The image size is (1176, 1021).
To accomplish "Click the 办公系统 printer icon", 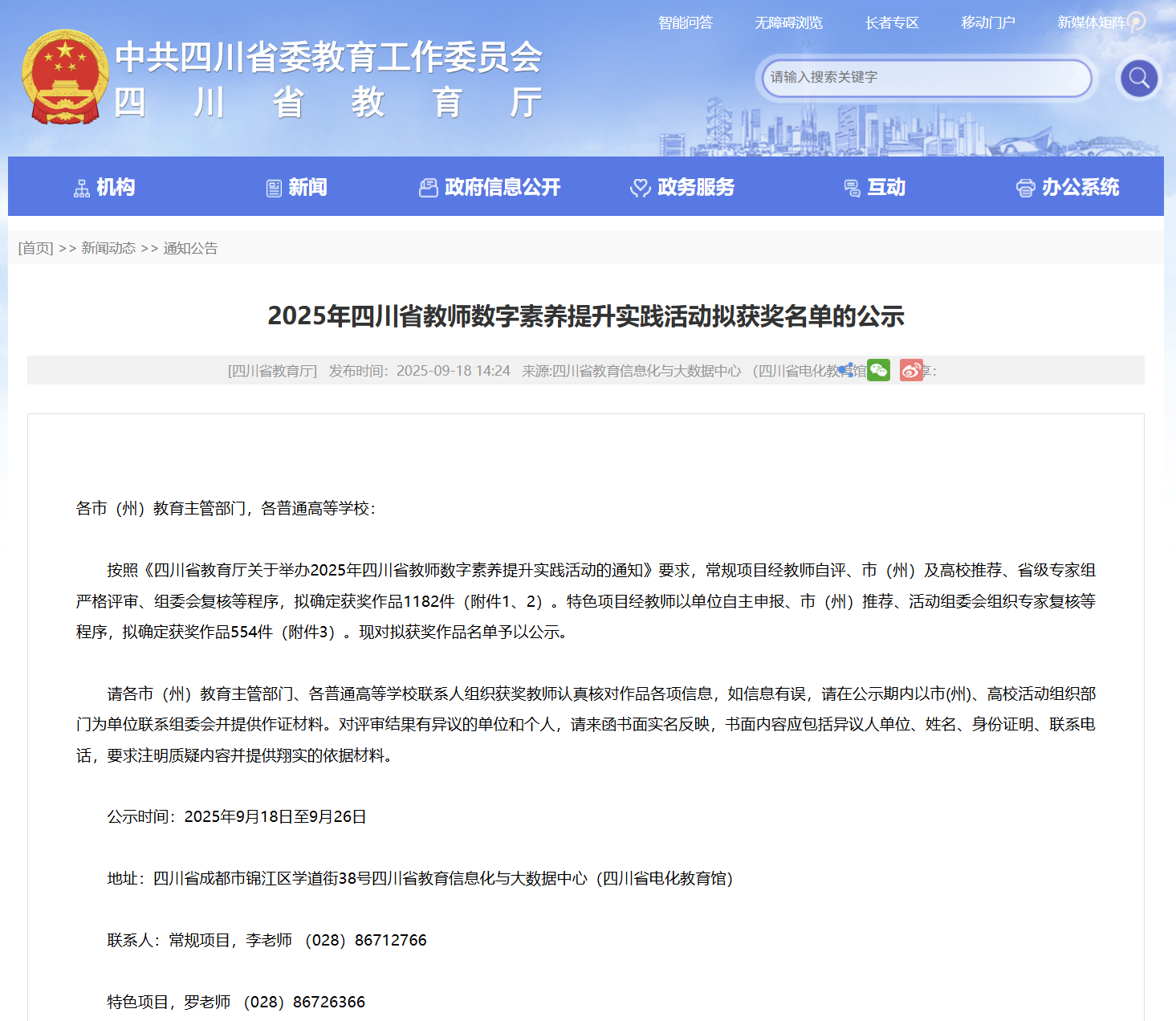I will coord(1025,189).
